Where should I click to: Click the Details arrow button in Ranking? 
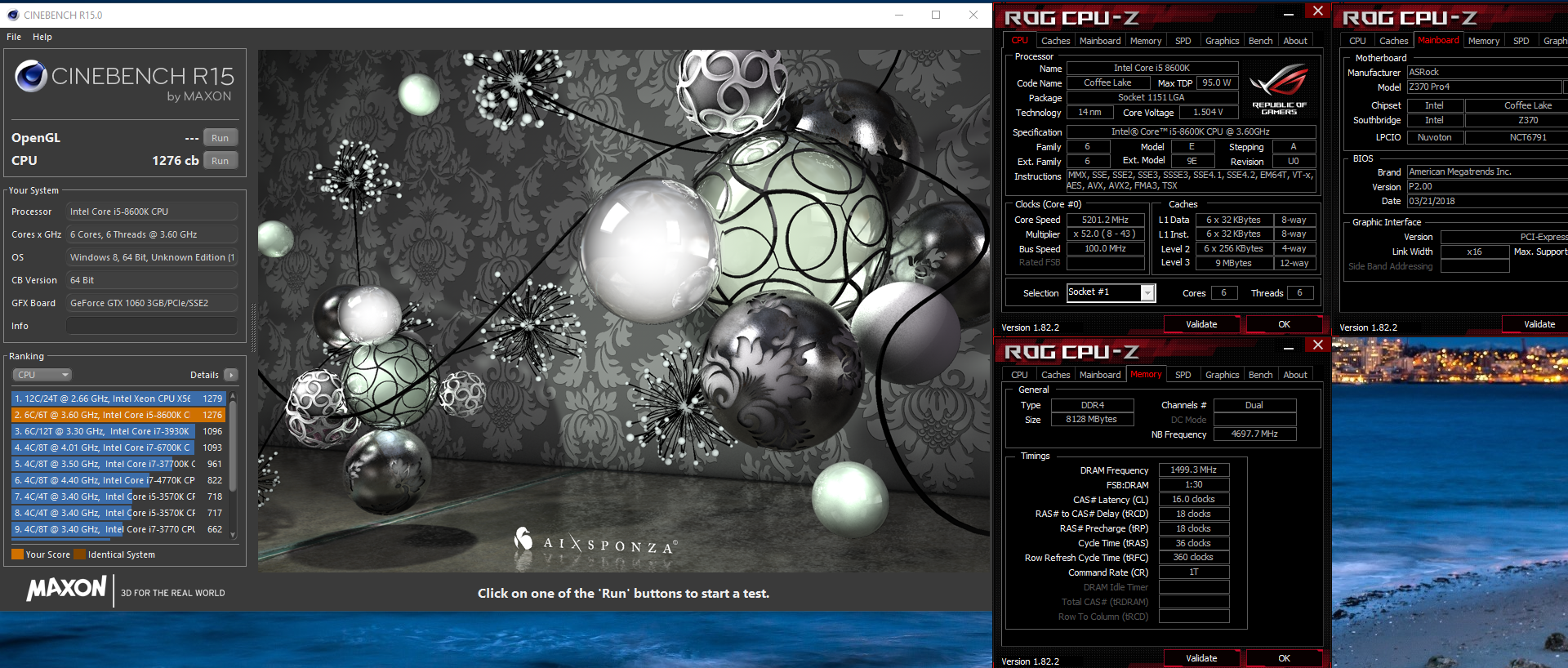pos(231,375)
